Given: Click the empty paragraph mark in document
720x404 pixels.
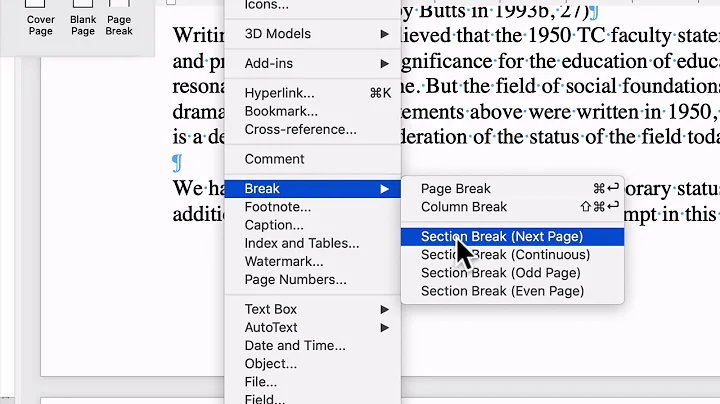Looking at the screenshot, I should 177,163.
